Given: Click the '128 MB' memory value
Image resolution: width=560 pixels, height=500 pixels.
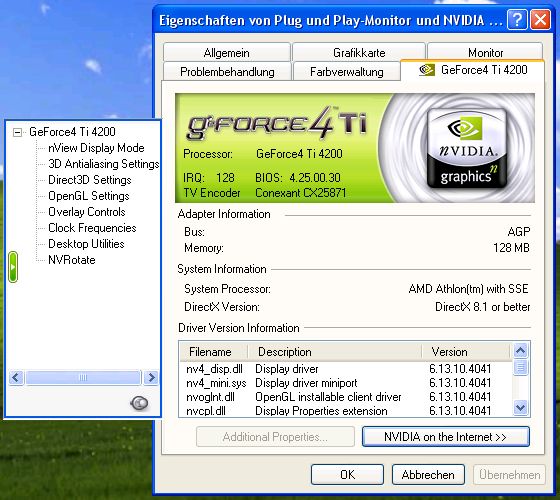Looking at the screenshot, I should tap(511, 248).
